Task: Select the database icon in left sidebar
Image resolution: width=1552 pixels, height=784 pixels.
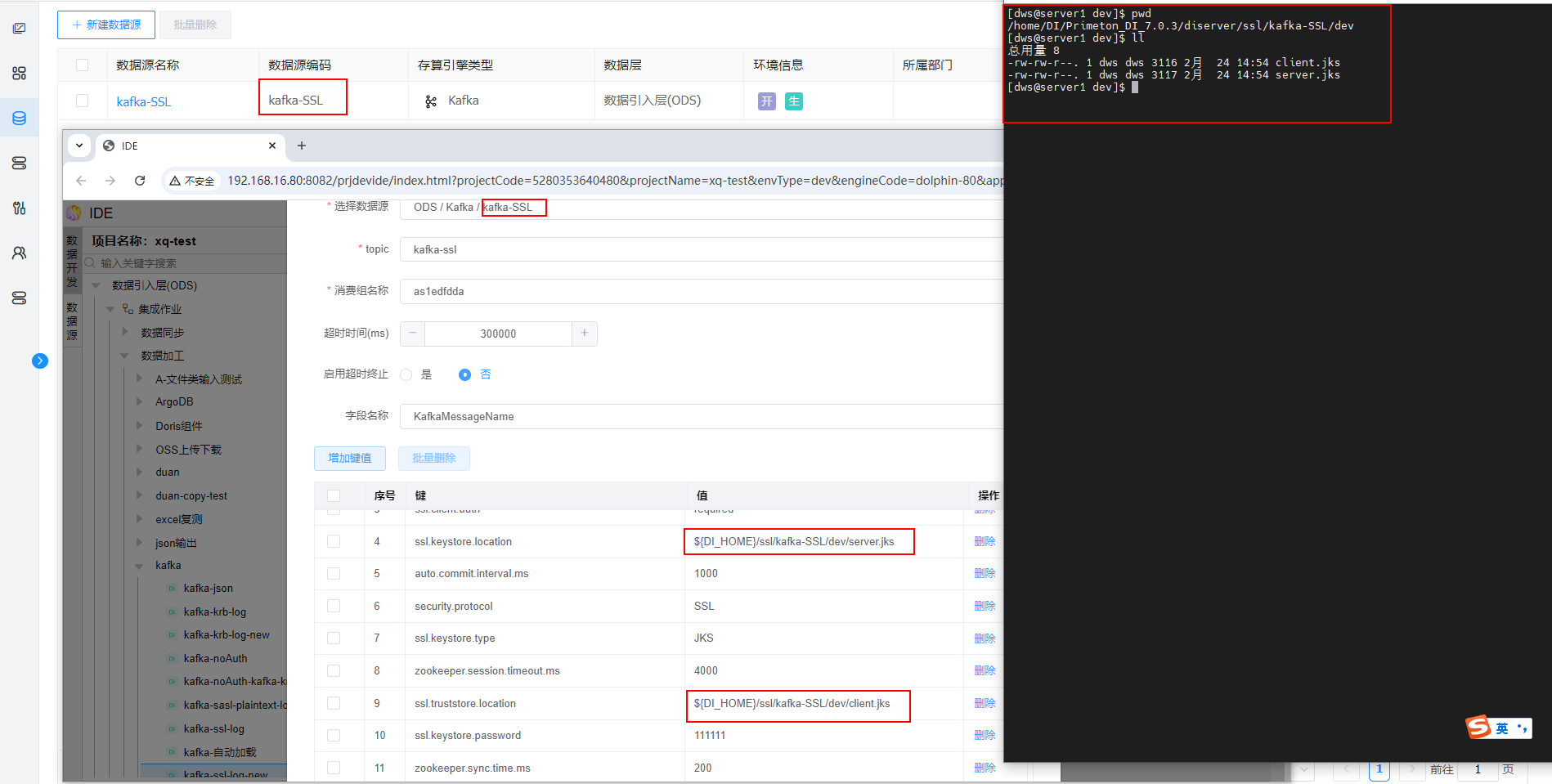Action: [20, 119]
